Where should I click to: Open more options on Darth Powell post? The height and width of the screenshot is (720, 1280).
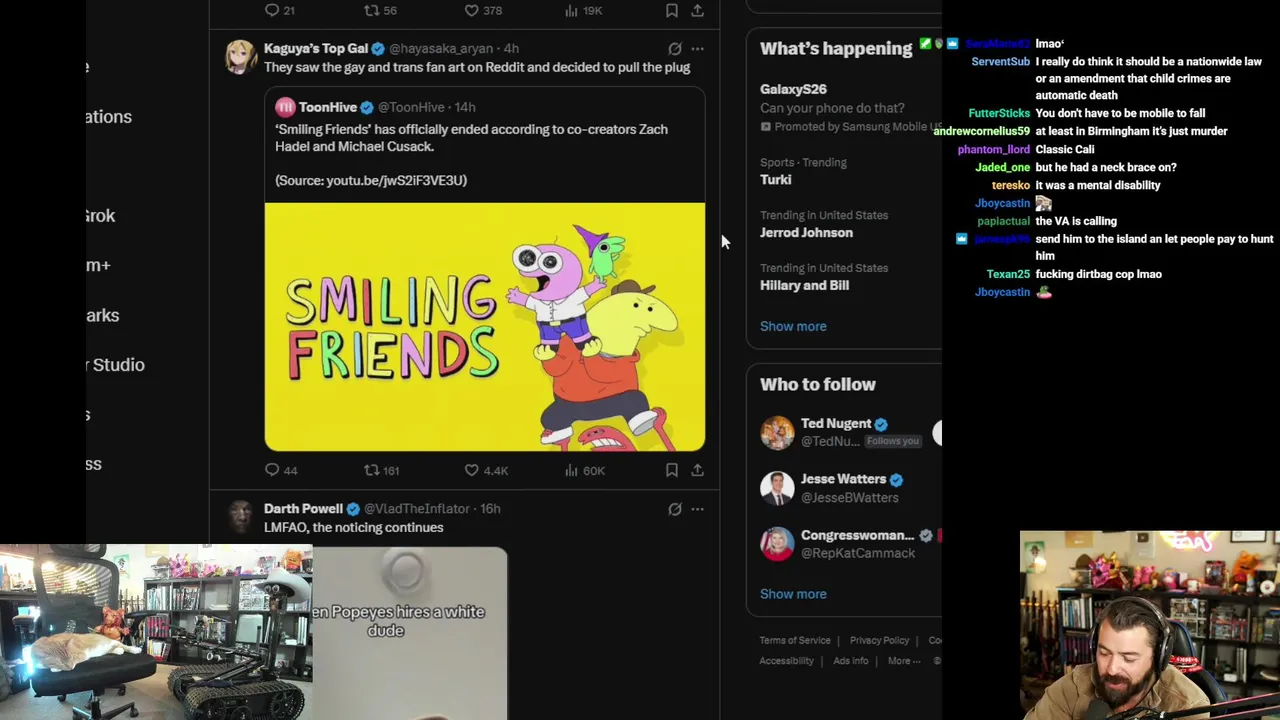click(x=697, y=509)
